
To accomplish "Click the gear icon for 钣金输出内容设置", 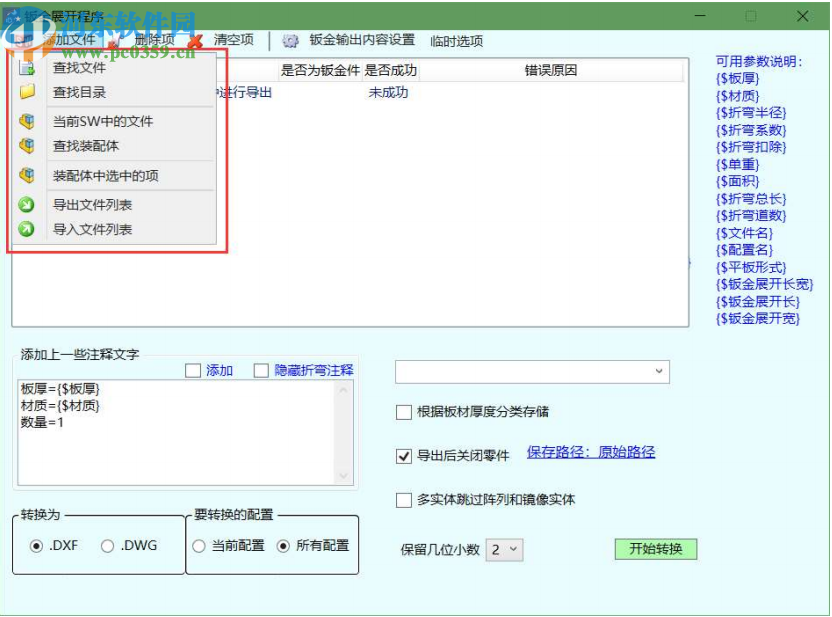I will (290, 40).
